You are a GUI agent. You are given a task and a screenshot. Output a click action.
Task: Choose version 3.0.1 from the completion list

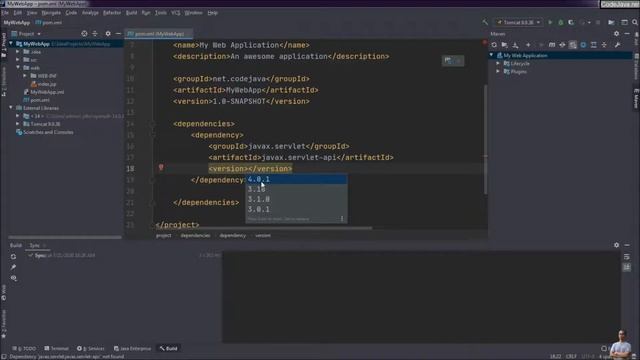point(296,209)
